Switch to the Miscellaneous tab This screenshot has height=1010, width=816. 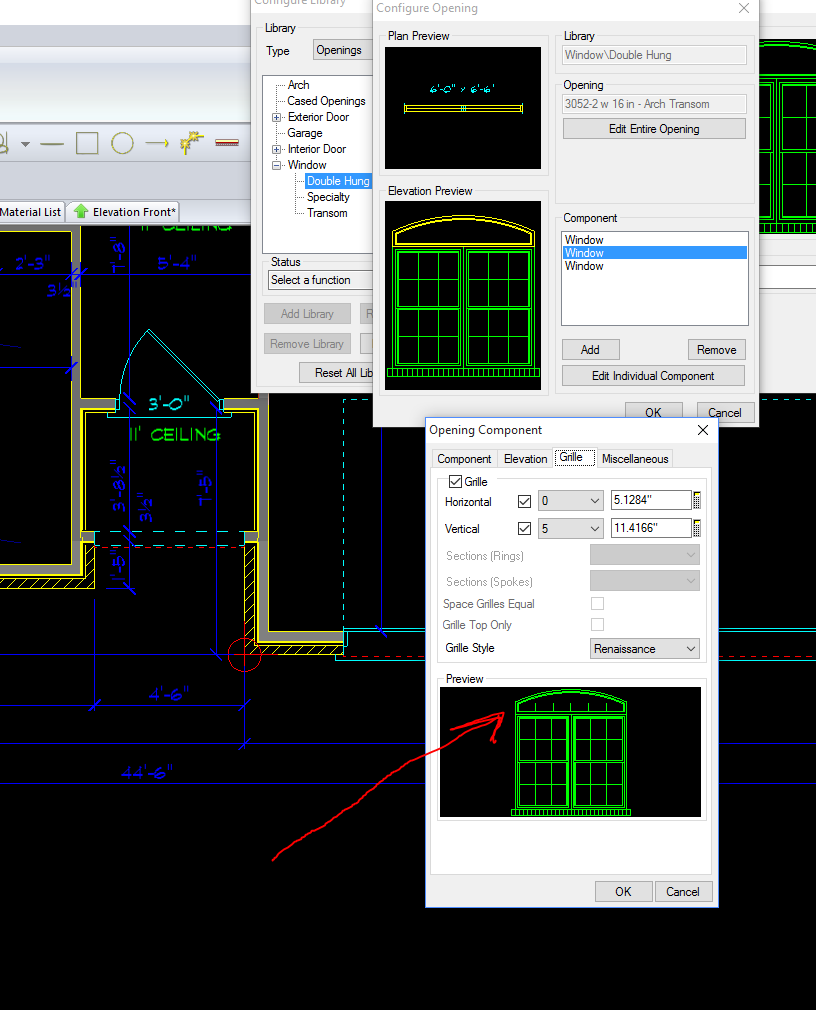635,458
